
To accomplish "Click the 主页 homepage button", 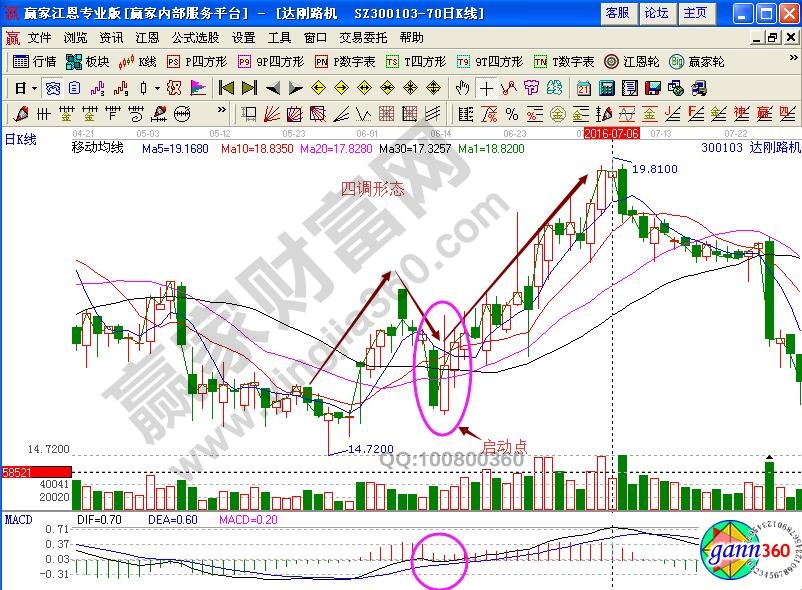I will click(x=695, y=13).
